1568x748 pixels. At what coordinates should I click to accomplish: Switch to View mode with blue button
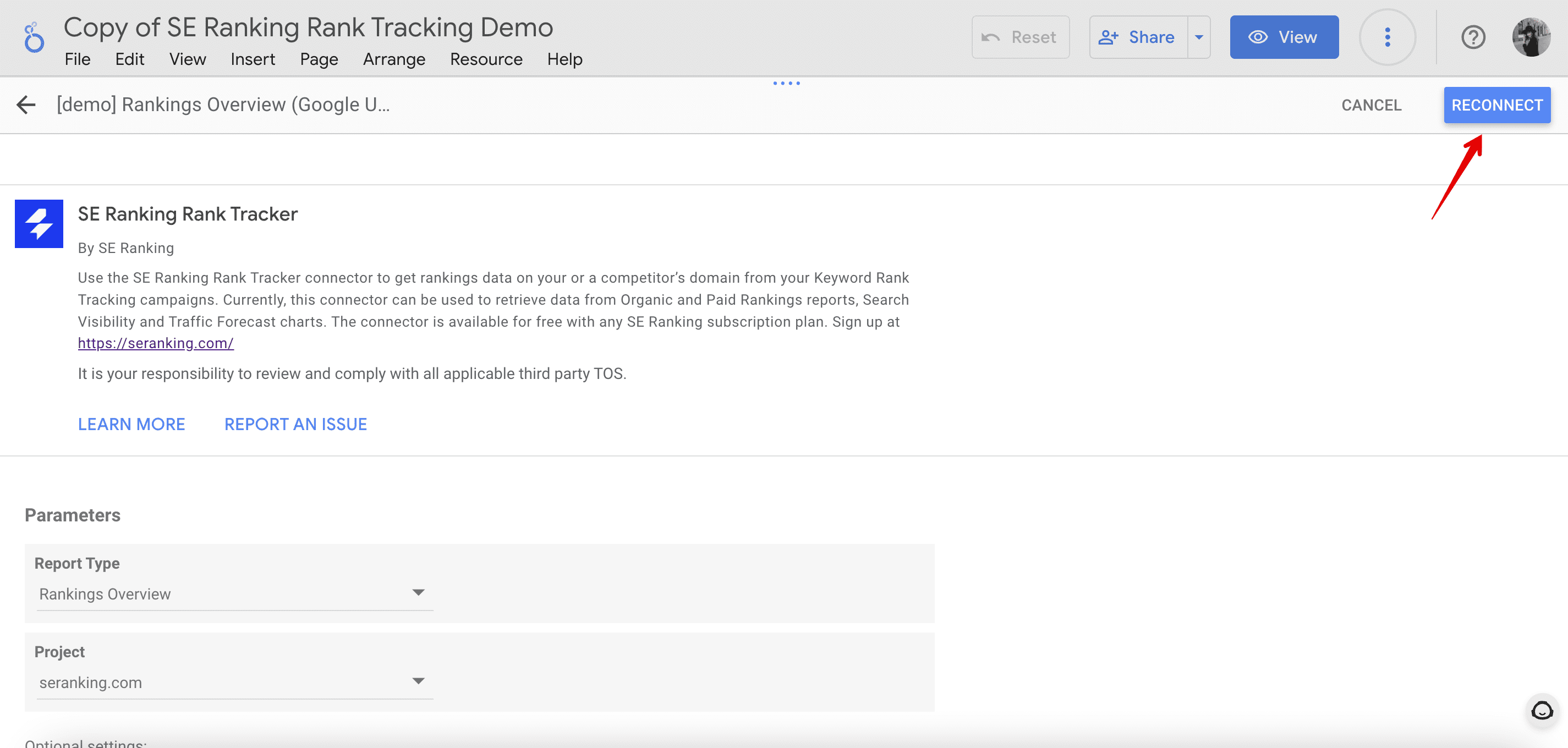1284,37
